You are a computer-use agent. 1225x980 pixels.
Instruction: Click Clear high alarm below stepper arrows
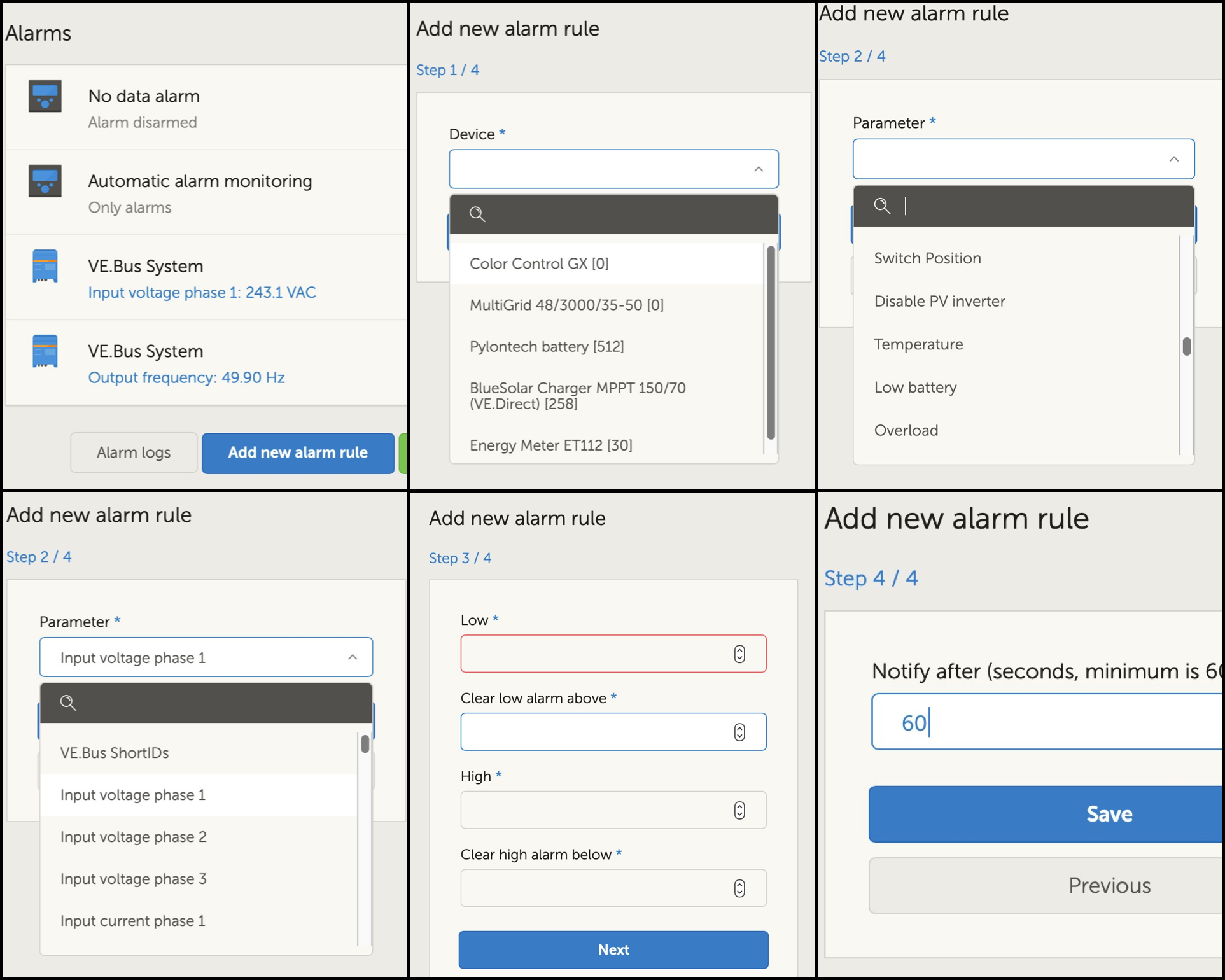tap(739, 888)
